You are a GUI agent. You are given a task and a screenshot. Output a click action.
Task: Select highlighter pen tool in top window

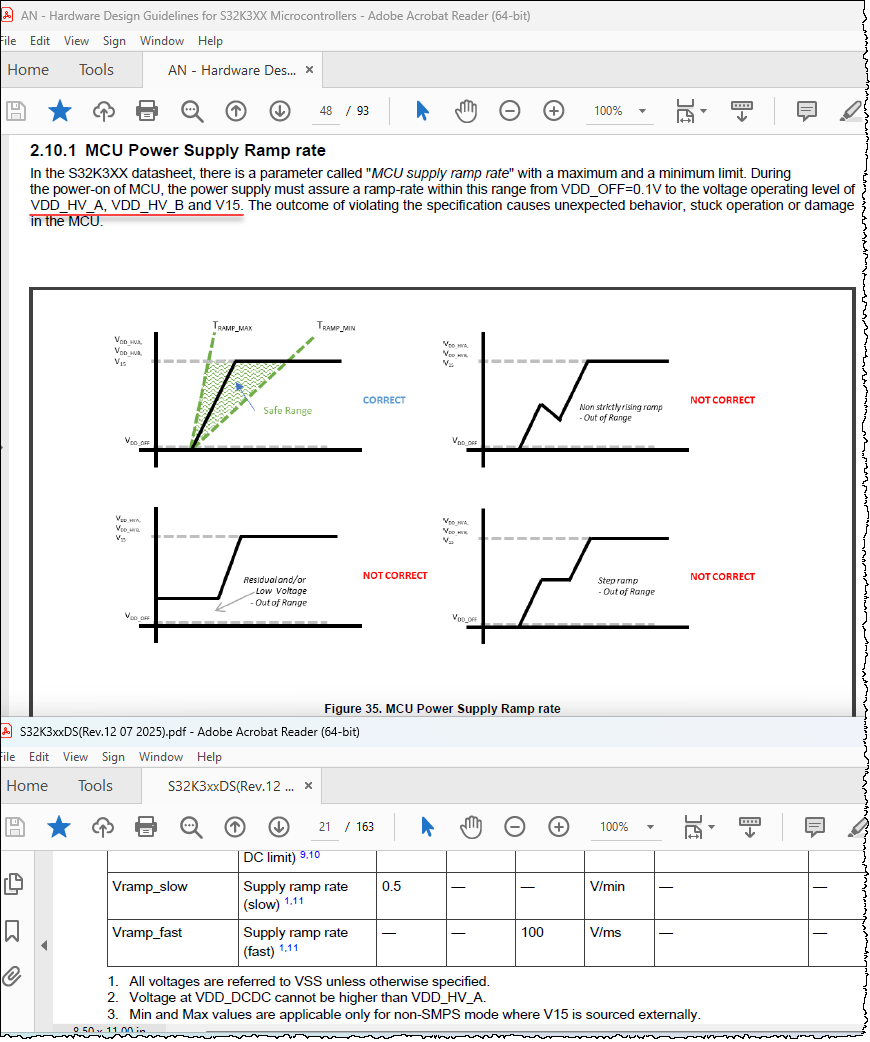(x=851, y=111)
